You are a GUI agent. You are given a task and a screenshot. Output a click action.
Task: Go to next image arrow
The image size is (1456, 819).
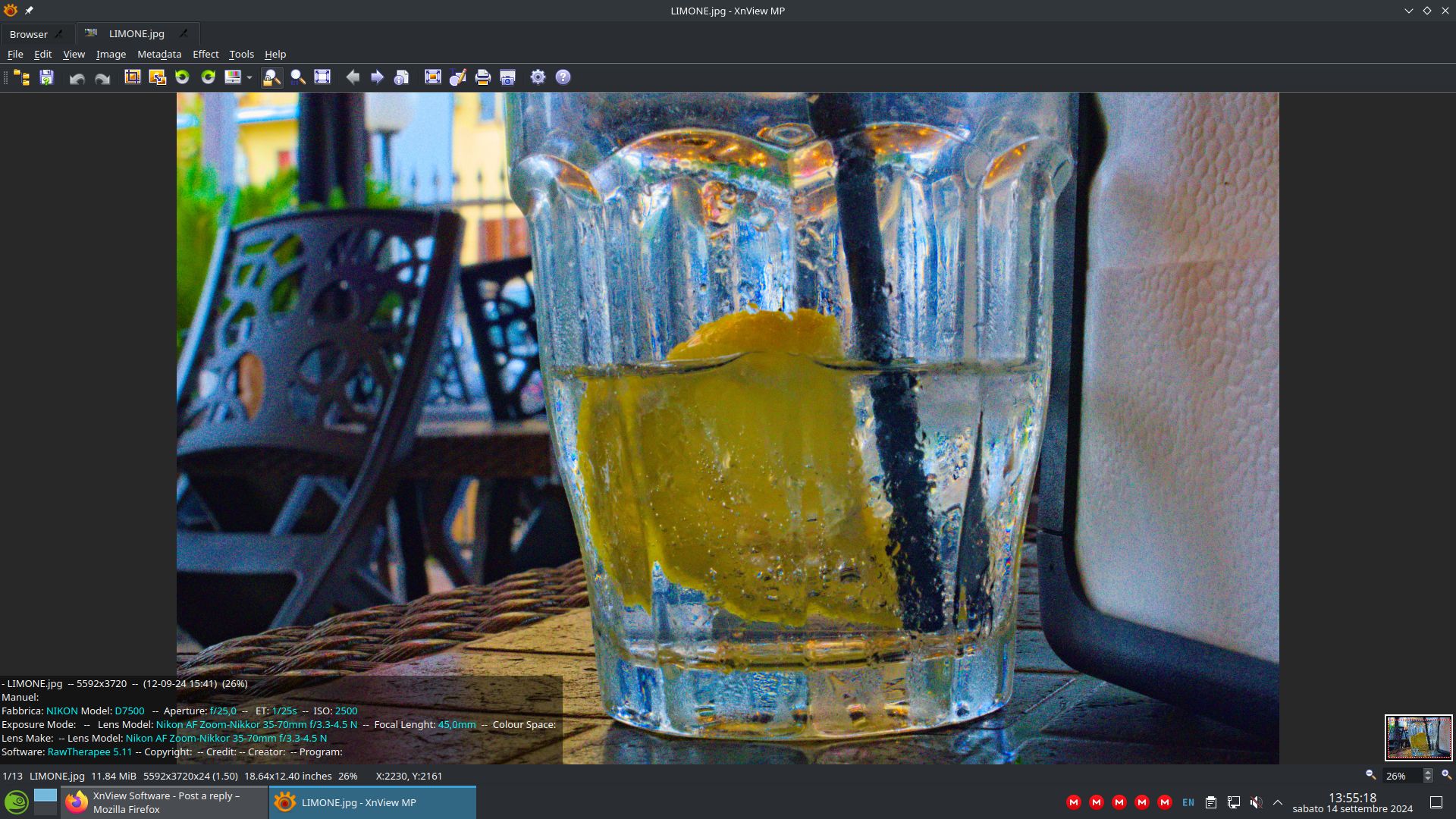coord(377,77)
